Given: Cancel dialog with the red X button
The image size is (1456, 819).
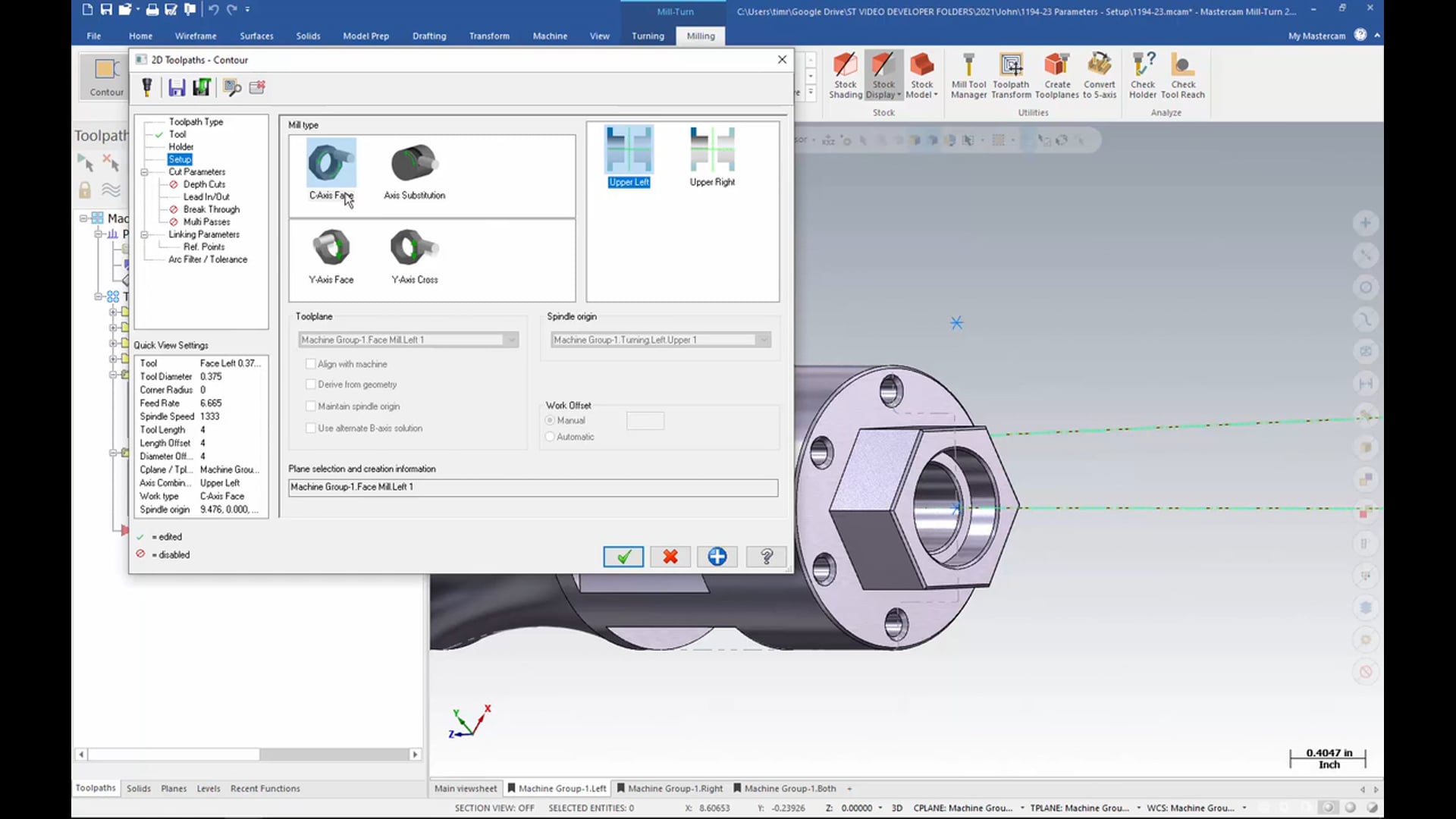Looking at the screenshot, I should click(670, 557).
